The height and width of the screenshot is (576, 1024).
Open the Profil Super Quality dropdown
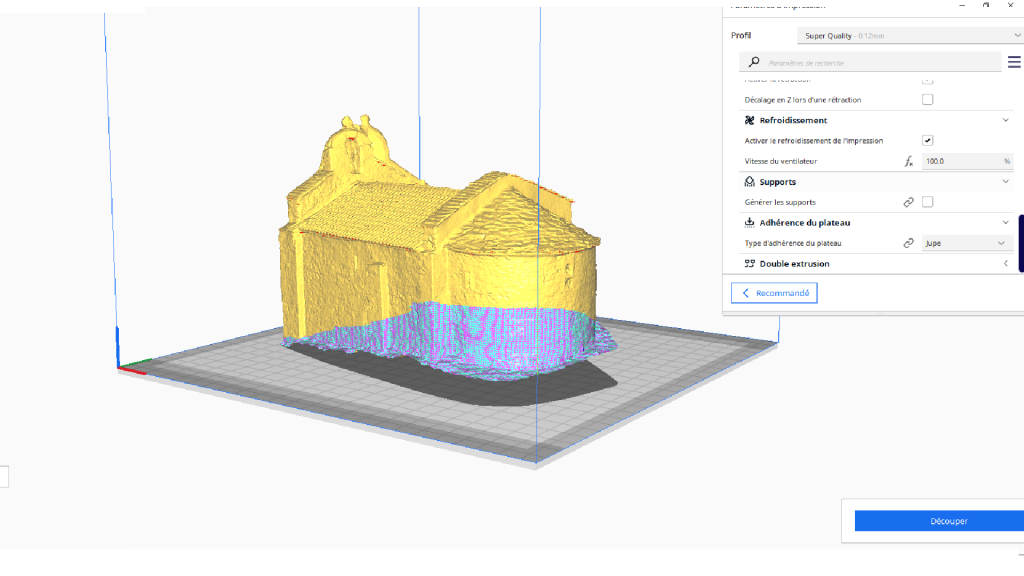click(909, 36)
